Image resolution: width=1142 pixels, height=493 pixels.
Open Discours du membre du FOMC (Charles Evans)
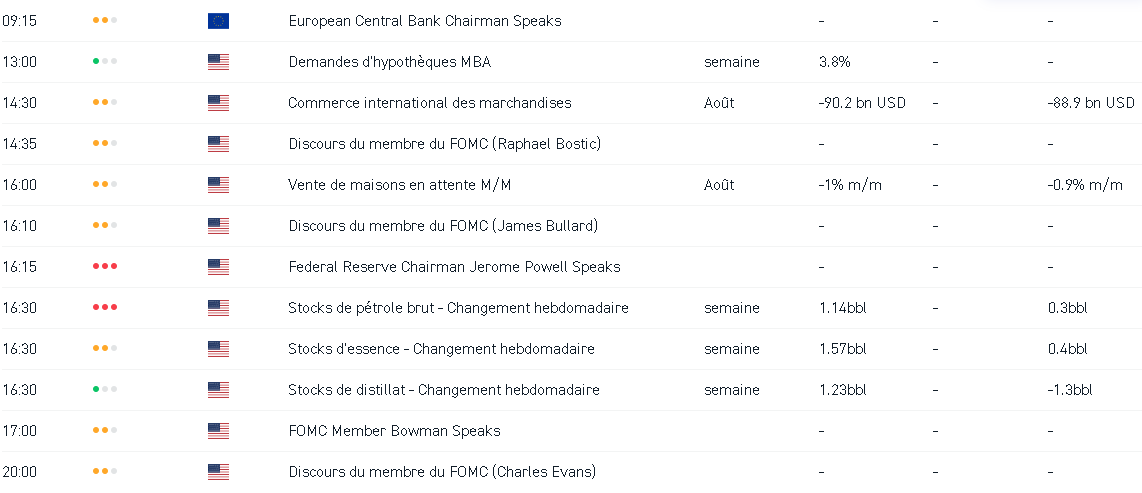click(x=440, y=472)
